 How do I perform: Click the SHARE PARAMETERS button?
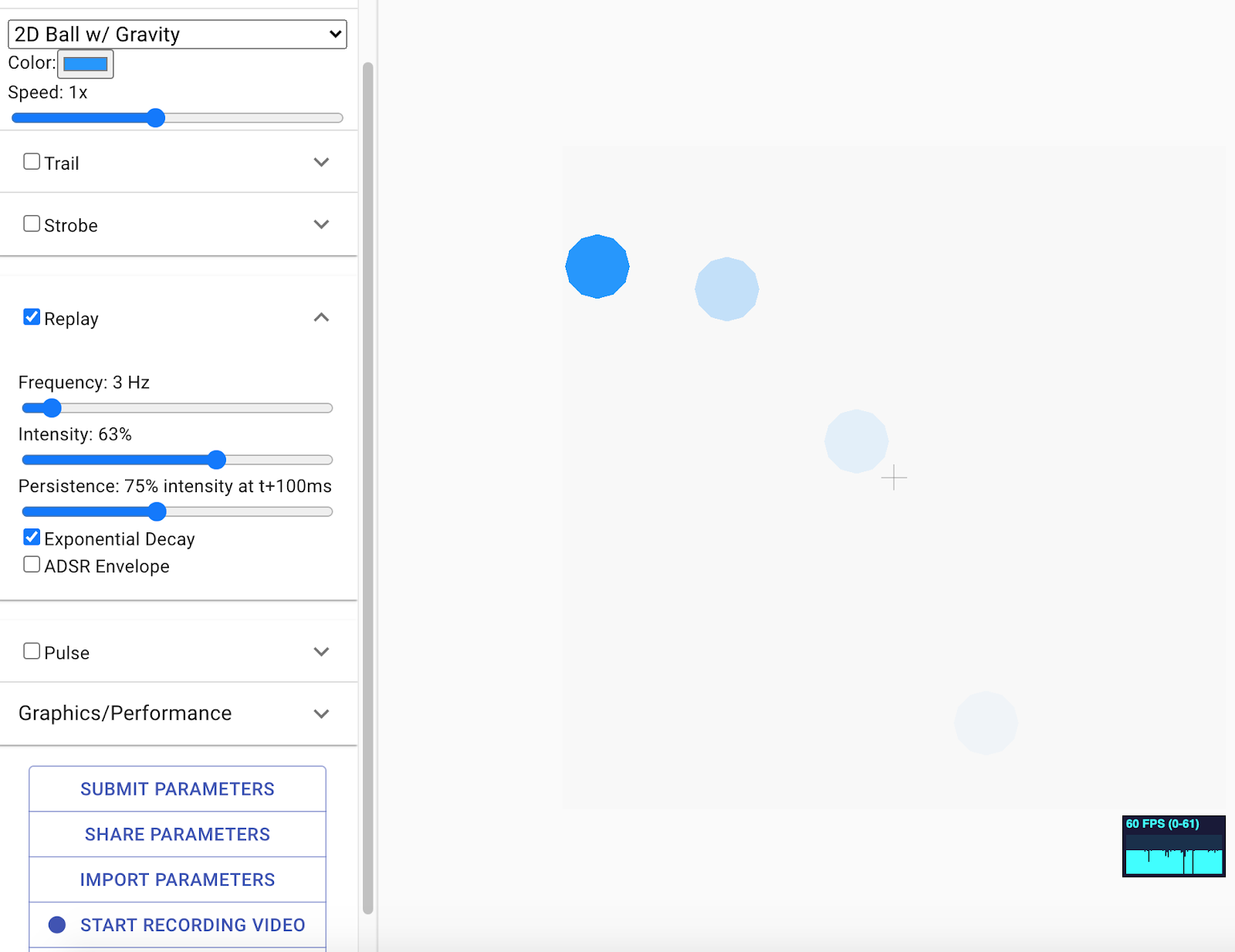pos(178,834)
